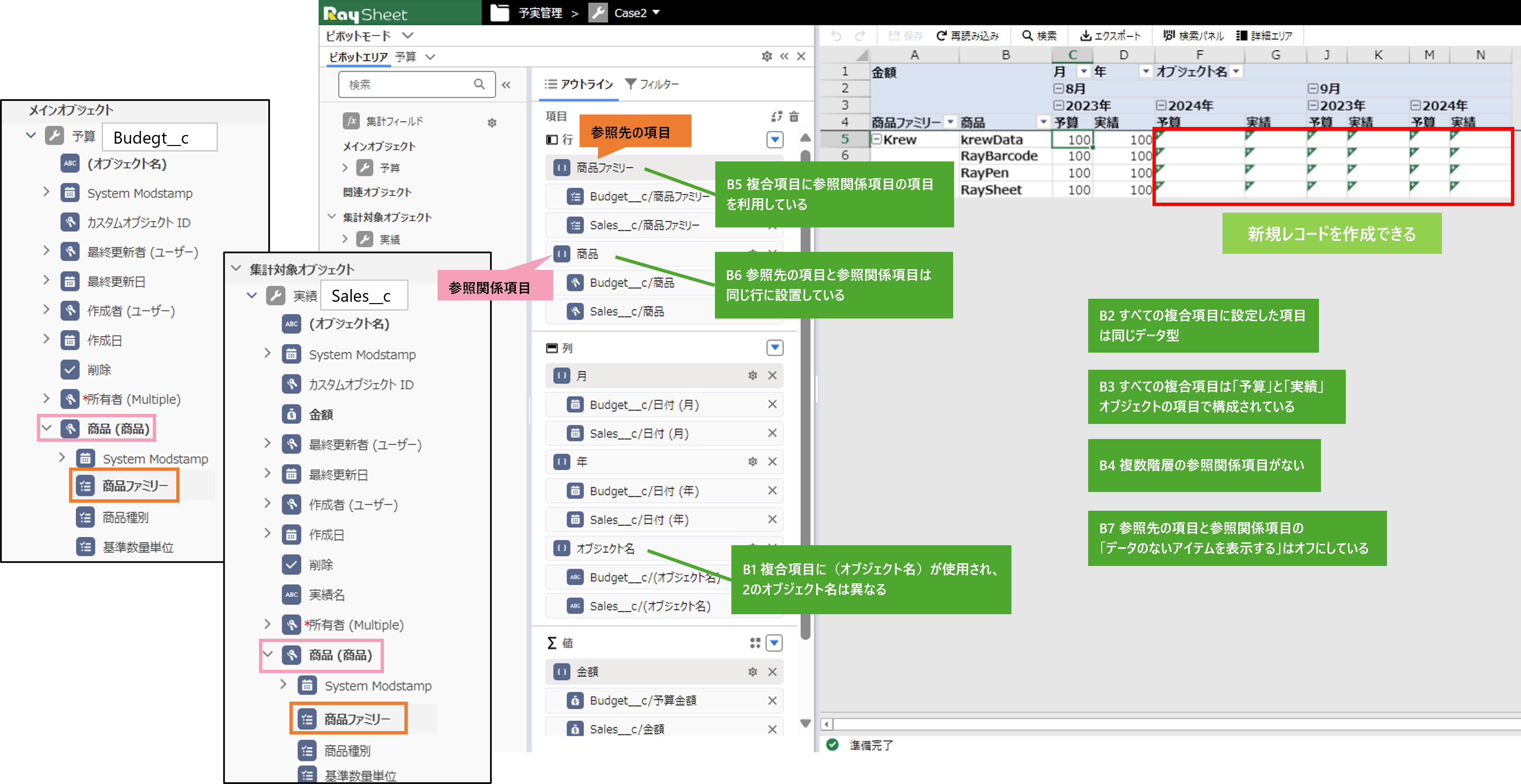
Task: Remove the 月 compound item with its X
Action: pyautogui.click(x=772, y=375)
